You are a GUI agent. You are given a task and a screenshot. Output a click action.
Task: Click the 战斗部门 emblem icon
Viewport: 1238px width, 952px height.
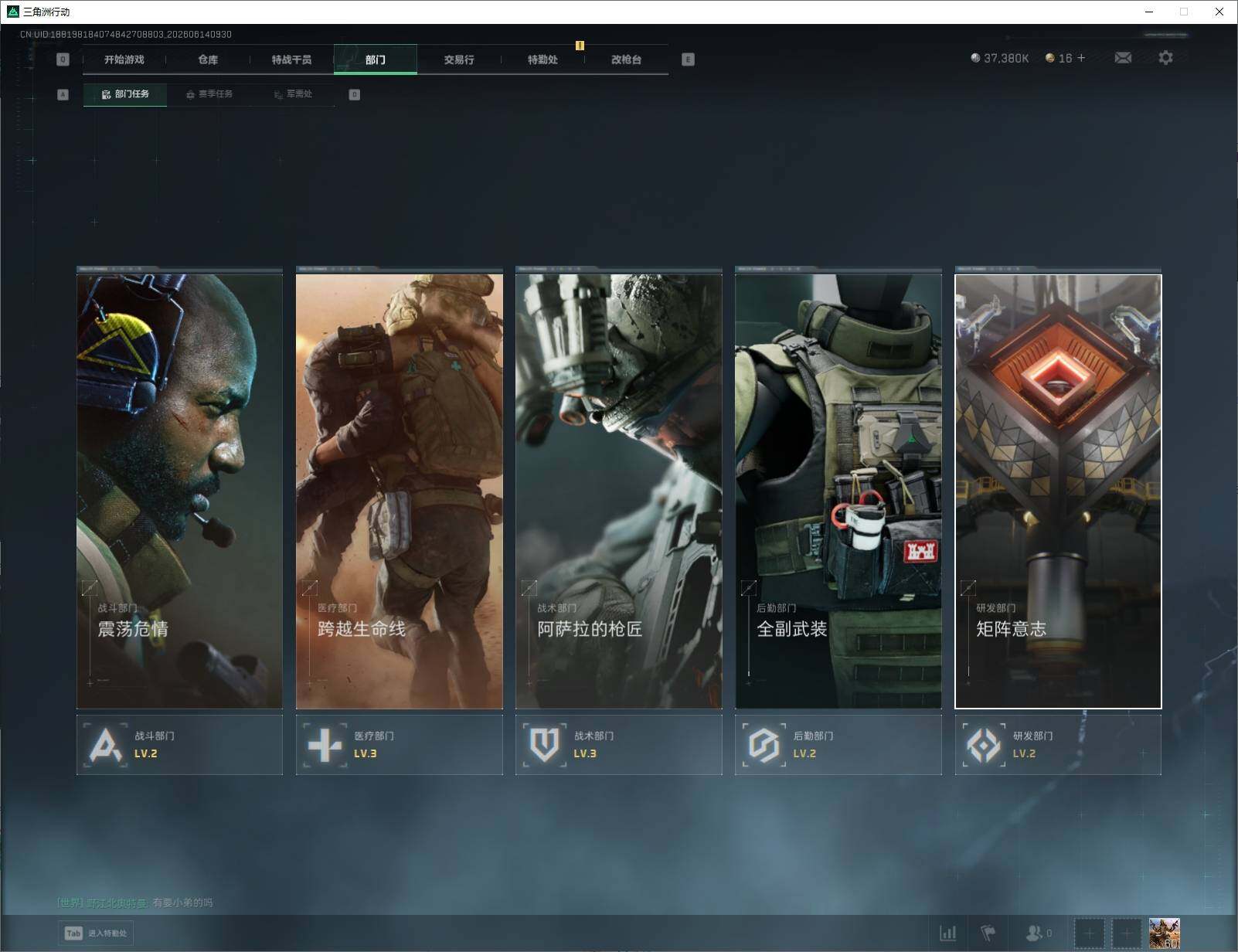pyautogui.click(x=105, y=745)
